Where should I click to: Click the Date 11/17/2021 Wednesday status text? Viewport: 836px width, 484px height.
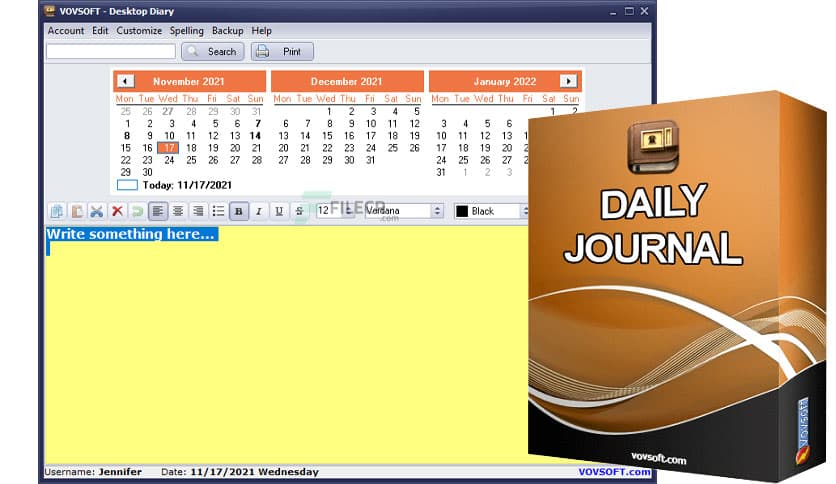240,472
